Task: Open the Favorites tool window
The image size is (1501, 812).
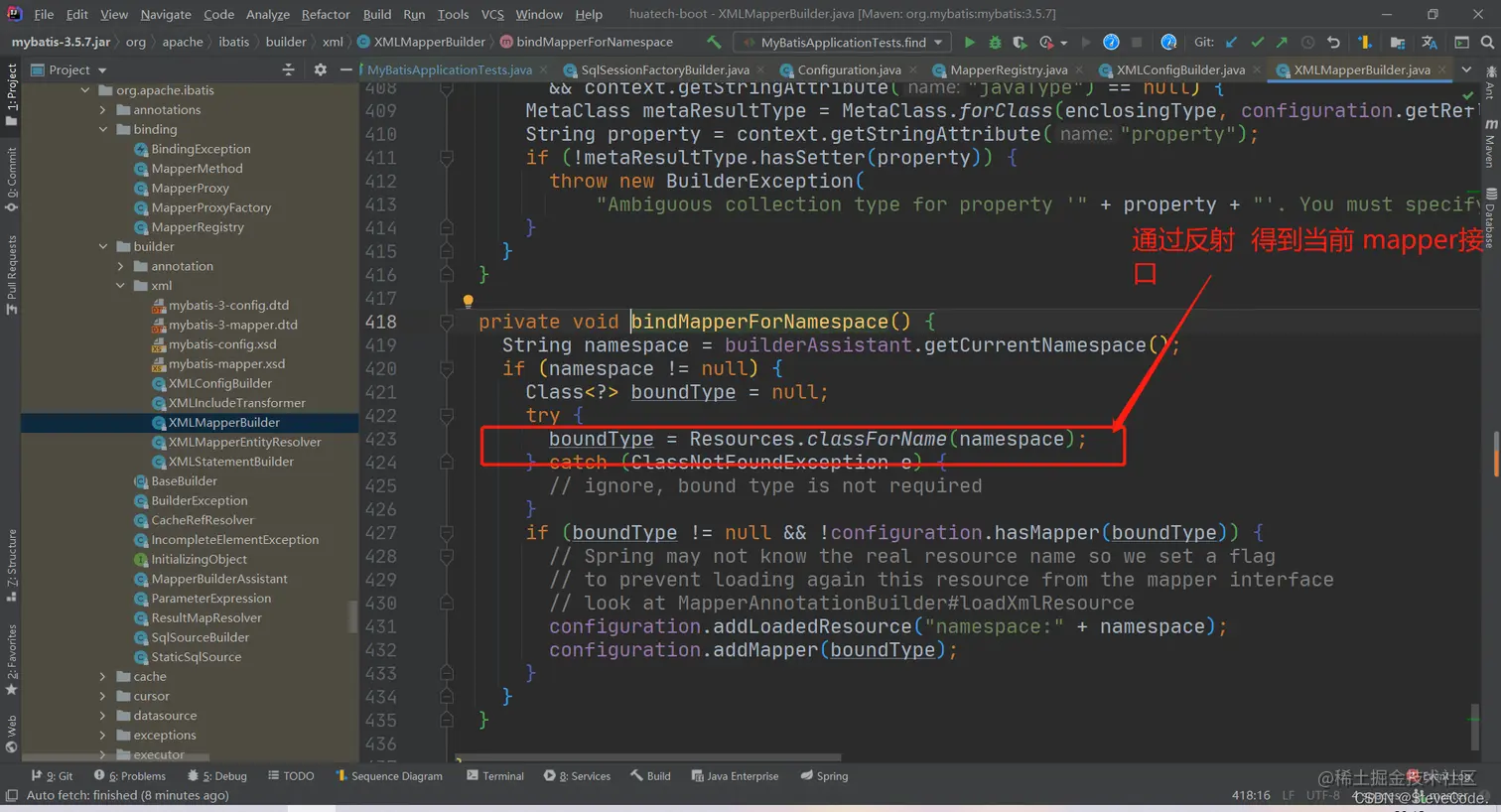Action: (11, 659)
